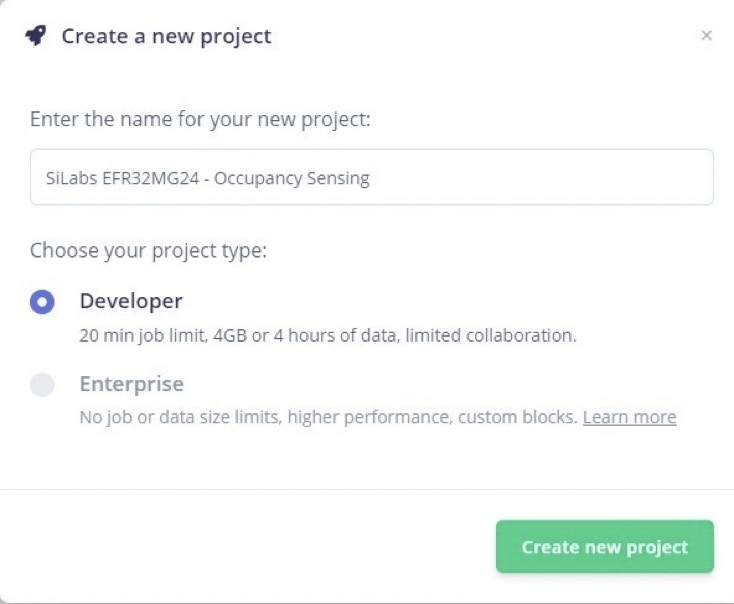The image size is (734, 604).
Task: Click the '20 min job limit' description text
Action: point(144,335)
